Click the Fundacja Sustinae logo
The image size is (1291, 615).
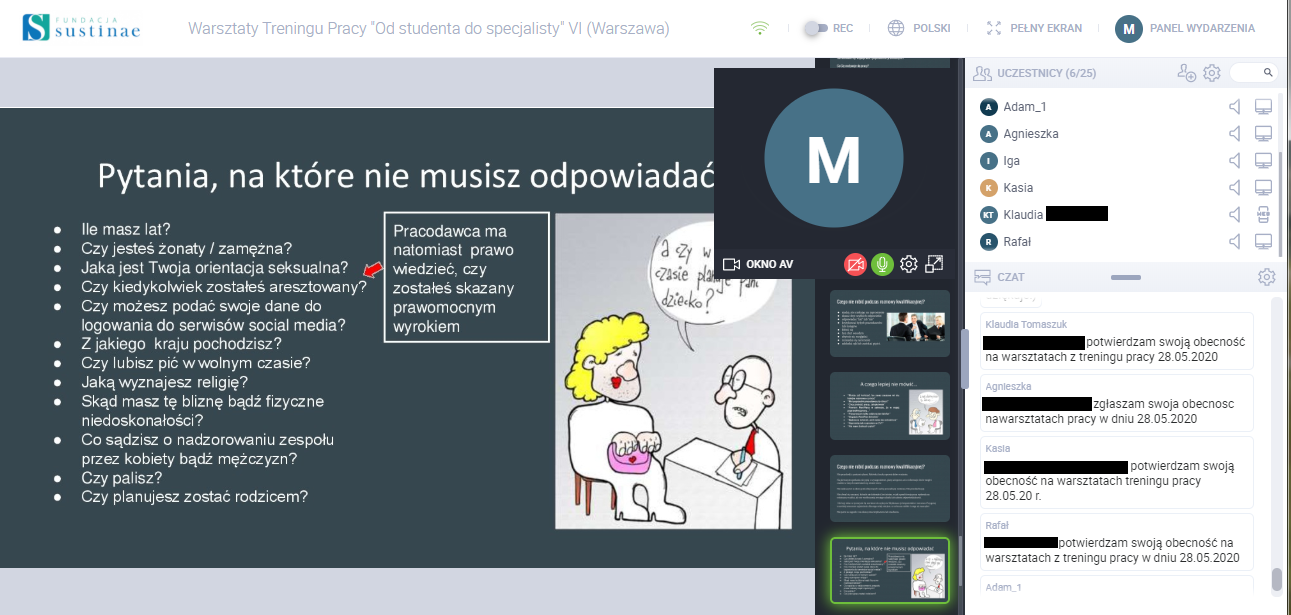80,28
